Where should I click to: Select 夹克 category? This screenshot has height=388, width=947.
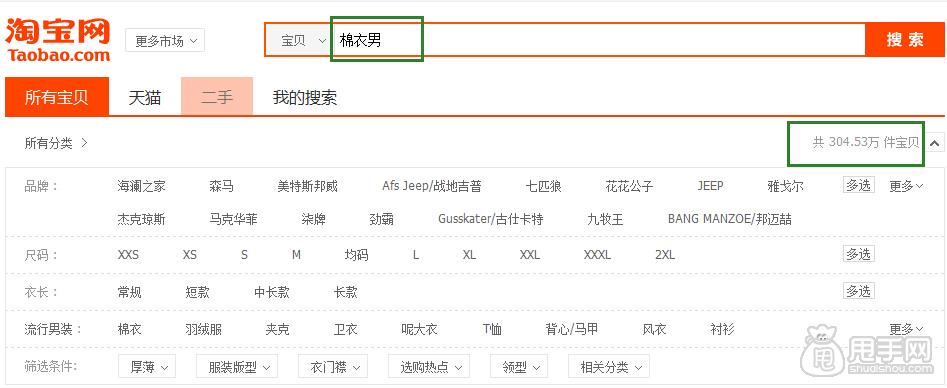277,329
